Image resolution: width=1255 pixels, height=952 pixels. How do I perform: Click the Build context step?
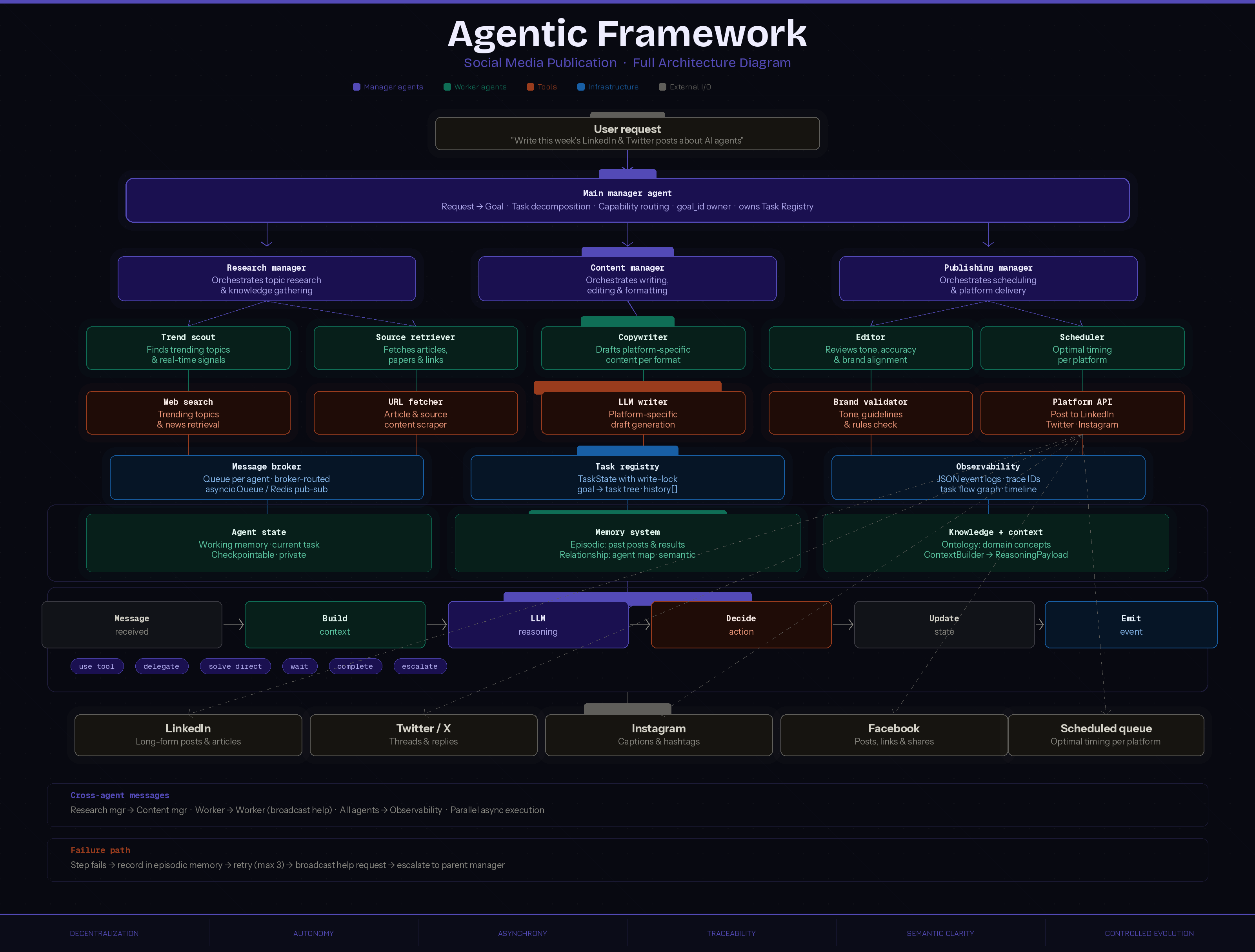335,624
